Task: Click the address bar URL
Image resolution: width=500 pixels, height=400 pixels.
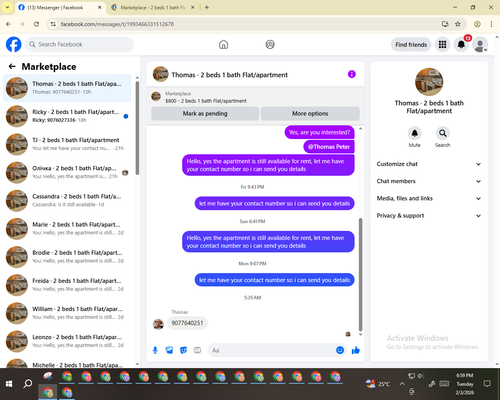Action: pyautogui.click(x=117, y=24)
